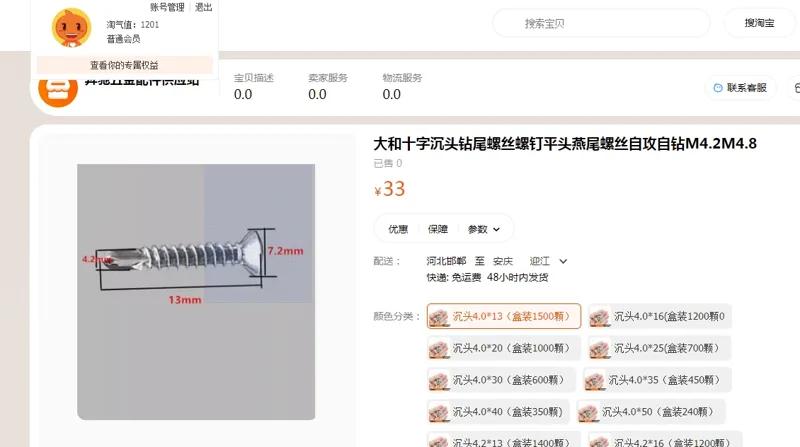Click 快递: 免运费 shipping info text
Screen dimensions: 800x447
point(454,278)
